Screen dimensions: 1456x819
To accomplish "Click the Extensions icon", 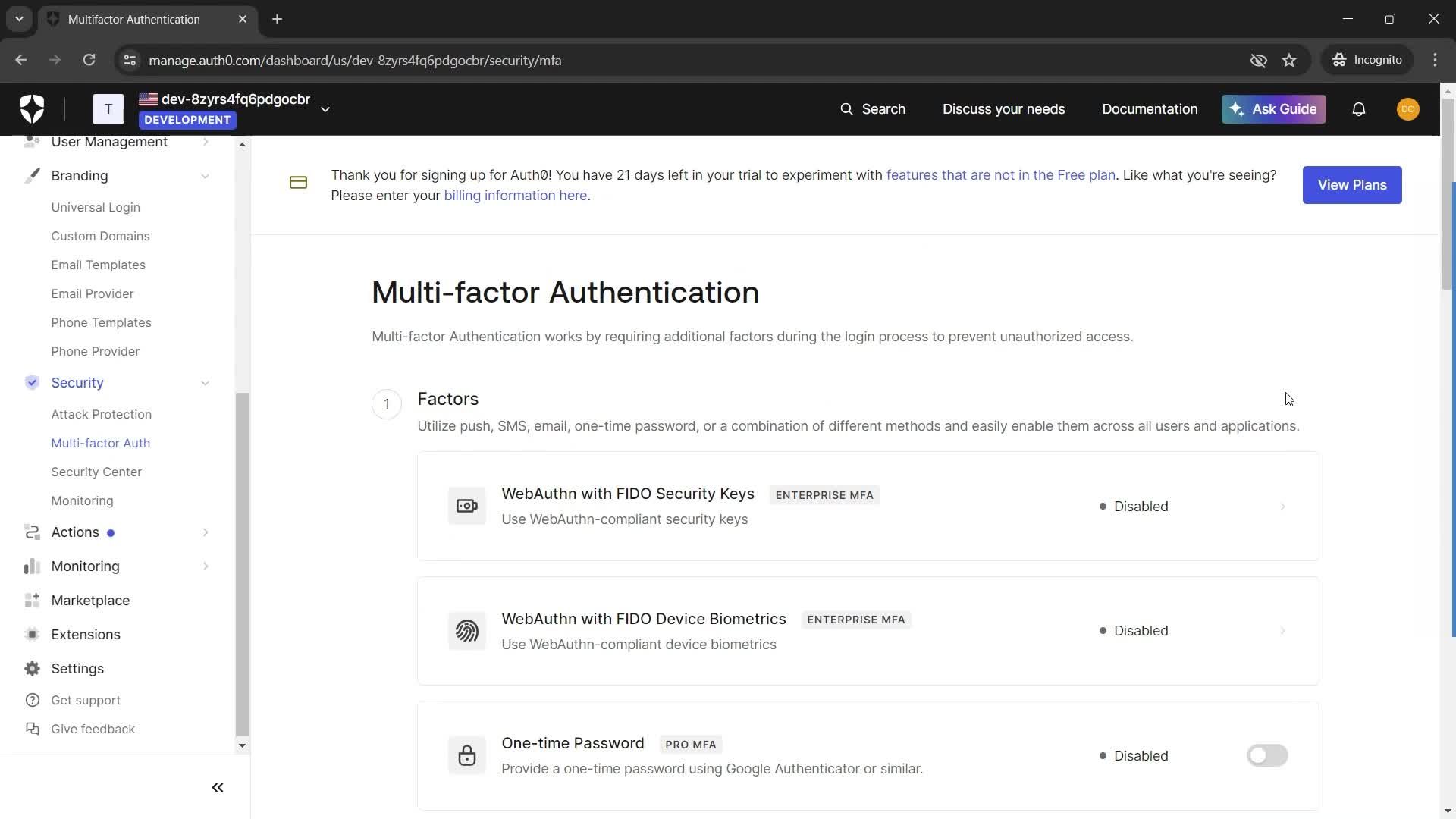I will (32, 635).
